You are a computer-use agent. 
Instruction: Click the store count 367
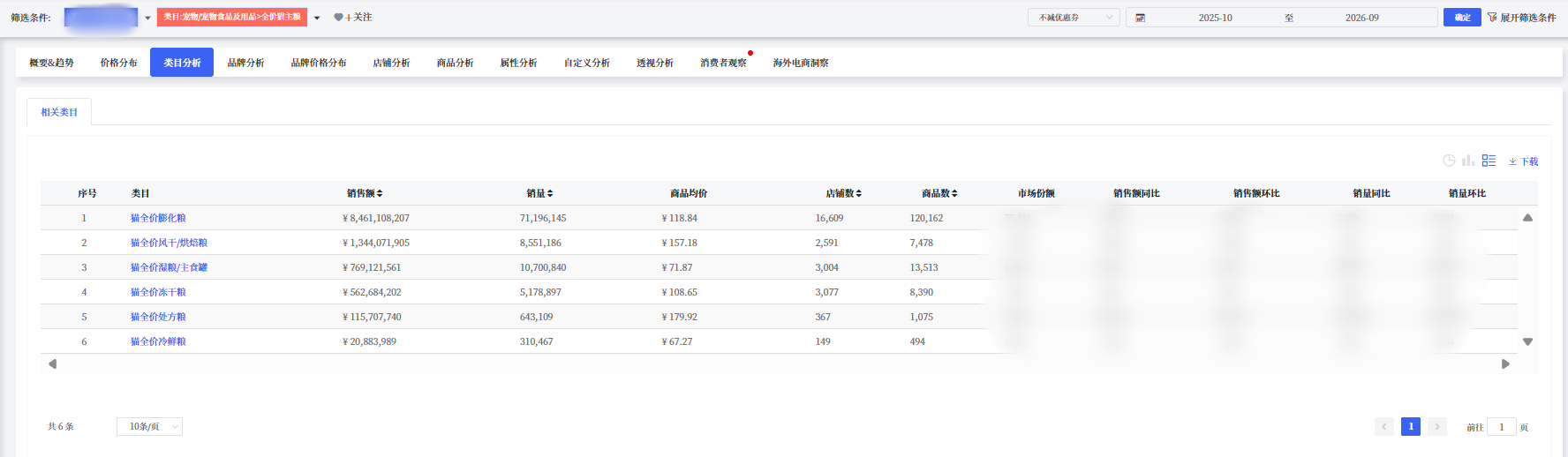pyautogui.click(x=823, y=317)
